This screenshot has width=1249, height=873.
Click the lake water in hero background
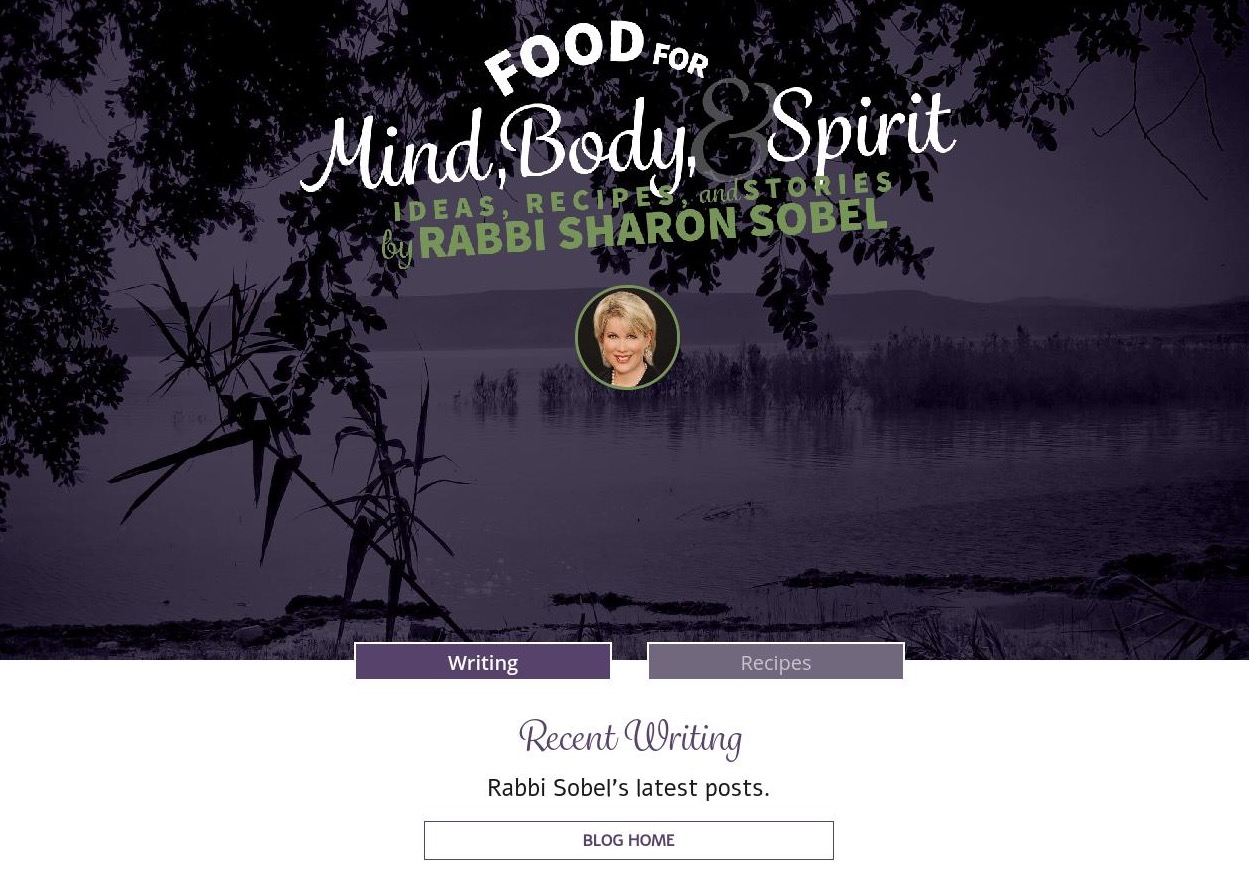pyautogui.click(x=900, y=470)
